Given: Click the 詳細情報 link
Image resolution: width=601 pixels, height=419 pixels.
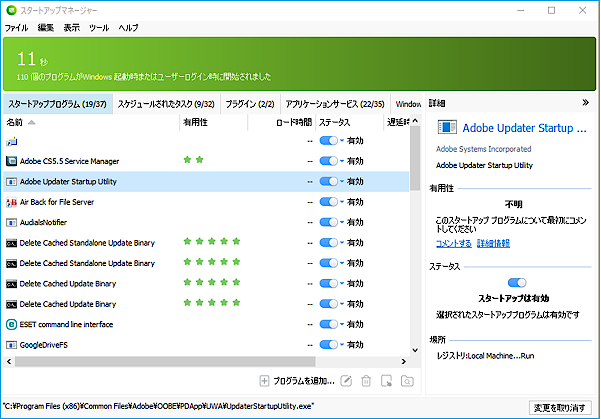Looking at the screenshot, I should click(x=493, y=243).
